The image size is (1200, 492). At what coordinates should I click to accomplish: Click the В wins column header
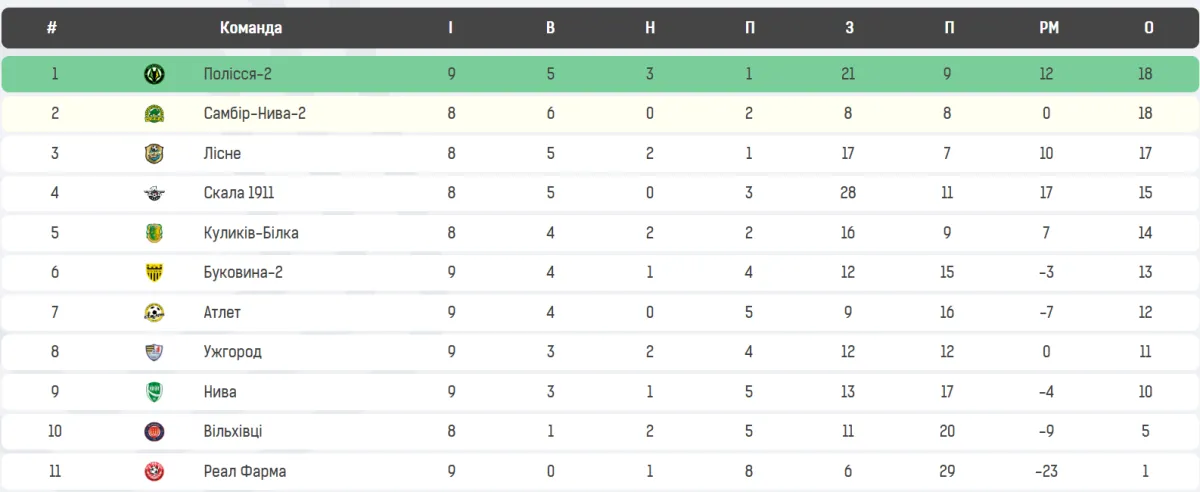[x=551, y=28]
